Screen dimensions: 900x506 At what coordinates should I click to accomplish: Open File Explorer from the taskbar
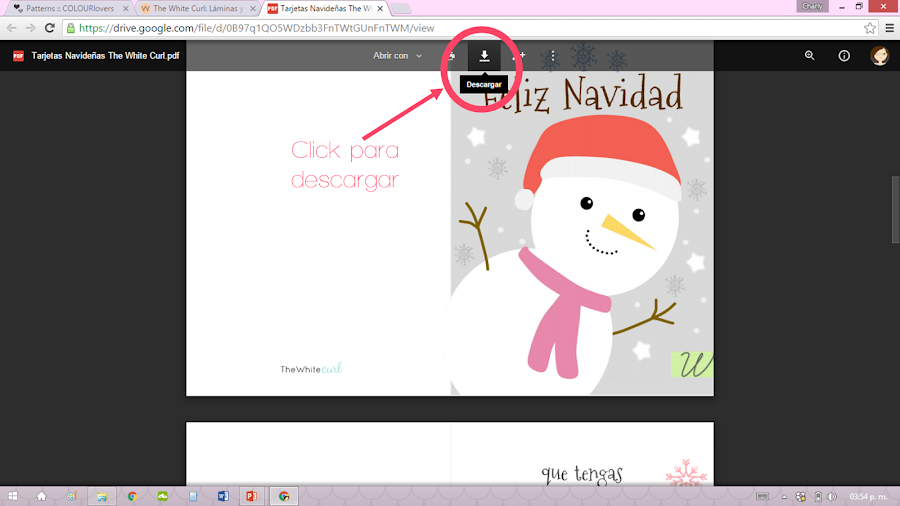pyautogui.click(x=102, y=496)
